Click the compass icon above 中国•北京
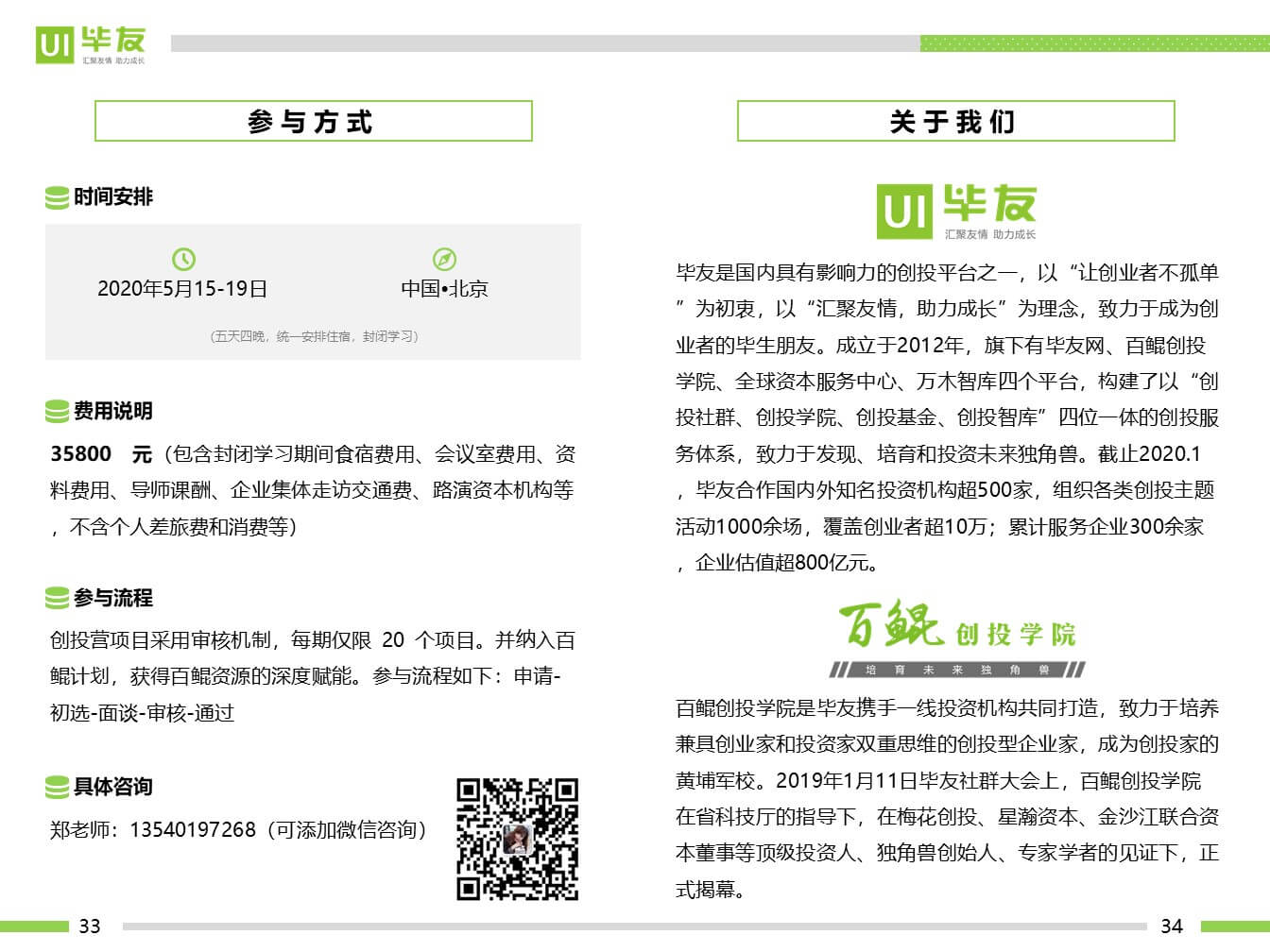 pyautogui.click(x=444, y=259)
